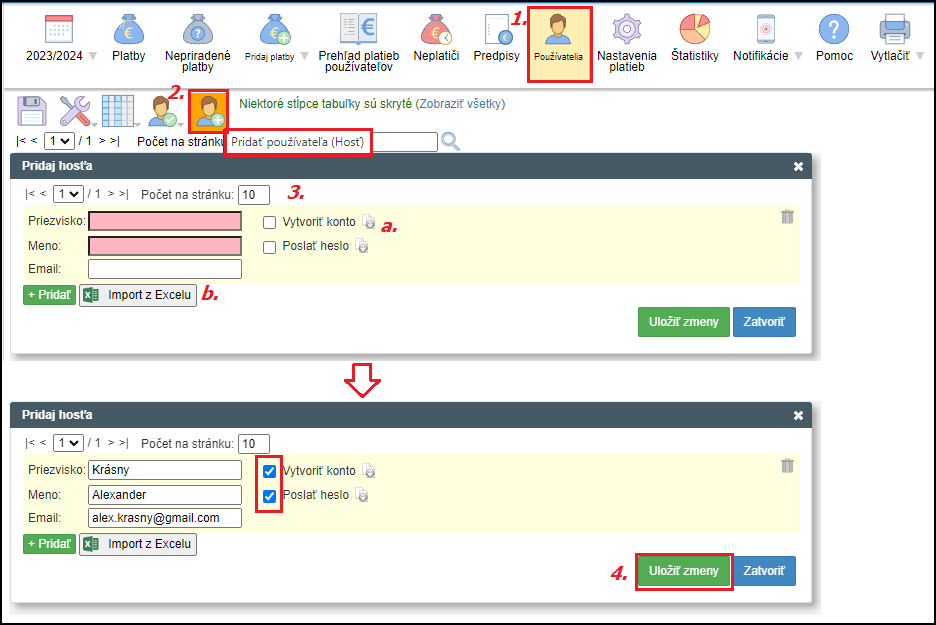Click the empty Meno field
Image resolution: width=936 pixels, height=625 pixels.
[165, 246]
